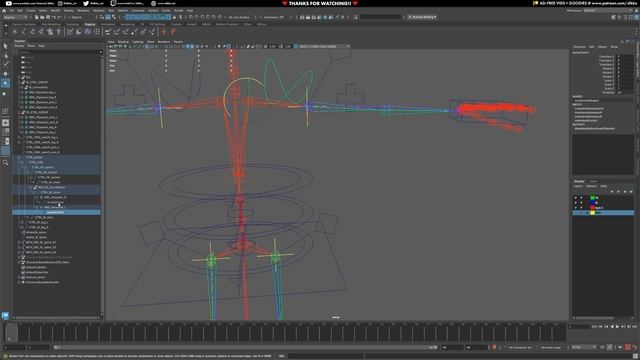Click the Maya logo icon bottom-left

click(x=5, y=316)
